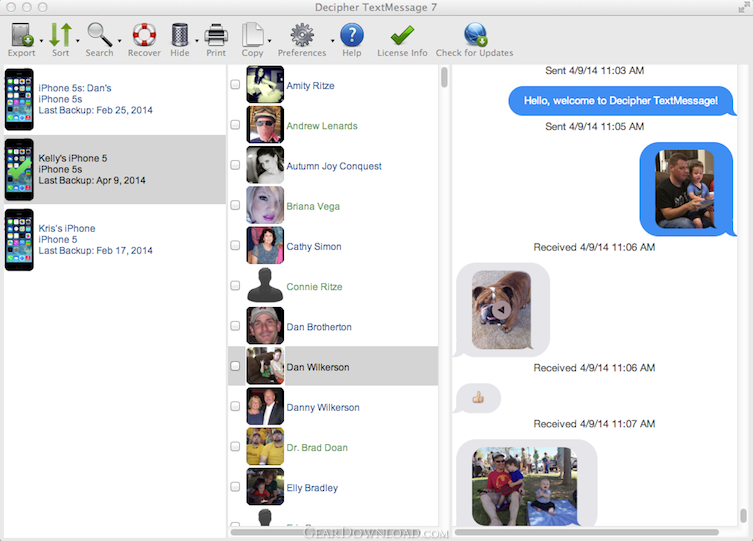Click the Export toolbar icon

point(22,35)
